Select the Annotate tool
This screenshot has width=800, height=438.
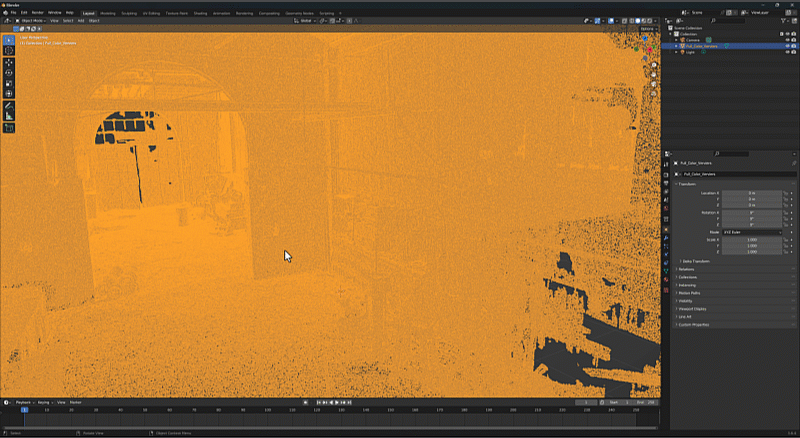9,106
